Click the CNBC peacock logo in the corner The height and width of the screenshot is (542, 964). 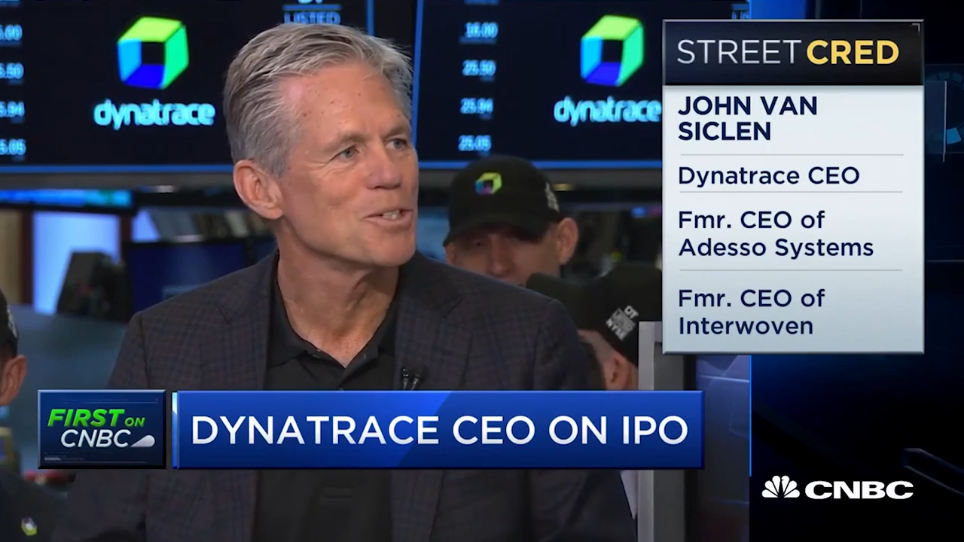pos(780,488)
